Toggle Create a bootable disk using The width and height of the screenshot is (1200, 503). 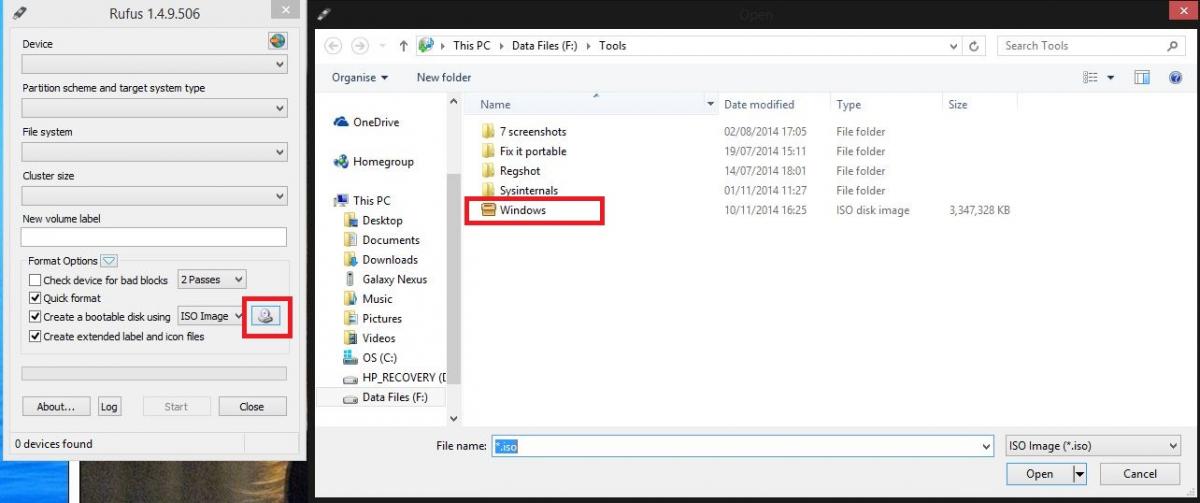(35, 317)
